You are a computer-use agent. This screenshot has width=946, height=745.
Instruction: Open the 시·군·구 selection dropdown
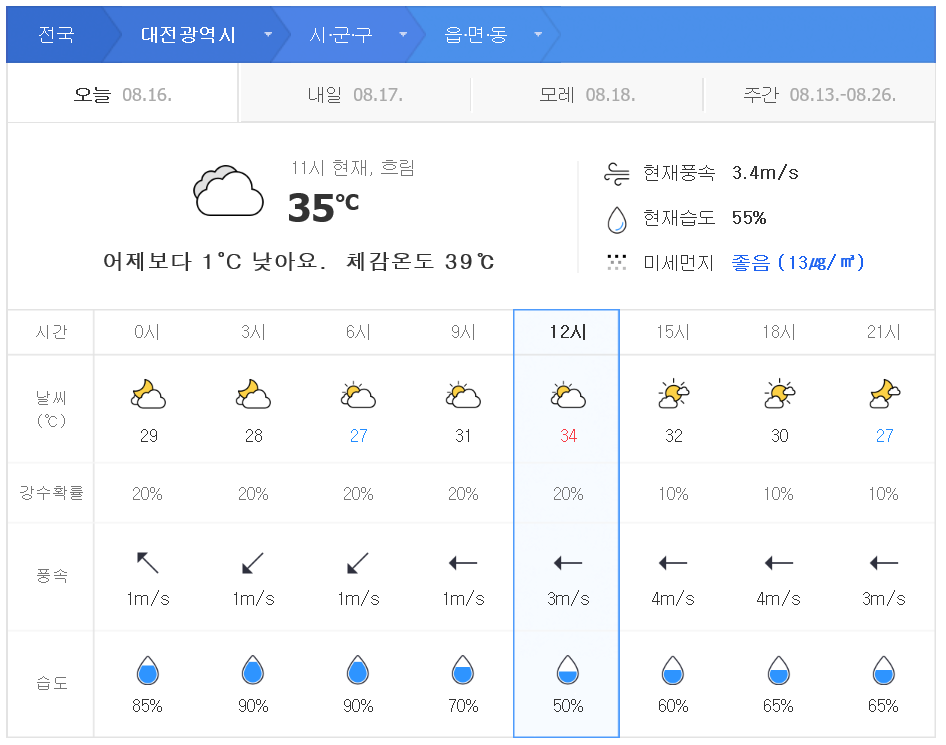[x=402, y=33]
